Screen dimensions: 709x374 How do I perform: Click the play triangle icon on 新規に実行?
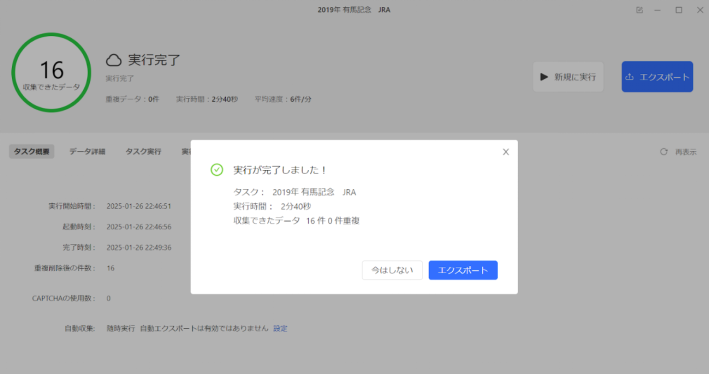tap(544, 77)
